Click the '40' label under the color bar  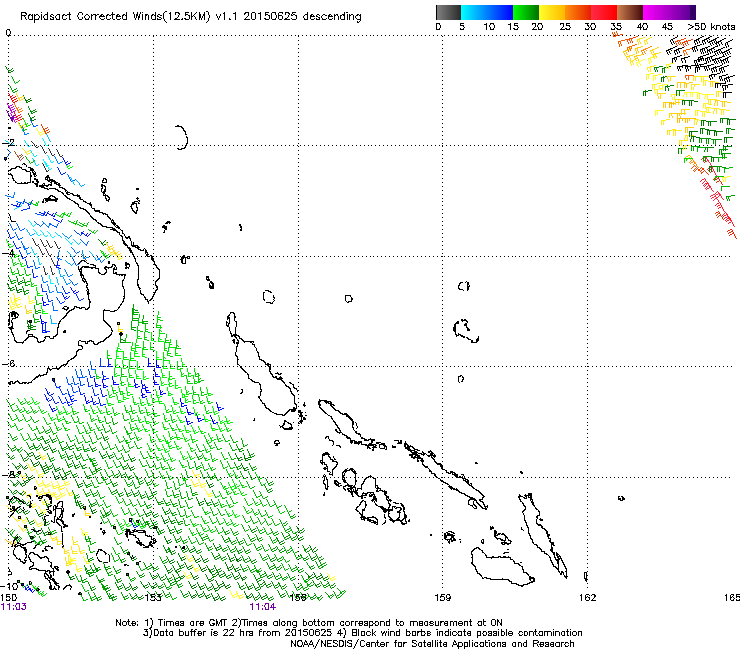(x=642, y=26)
